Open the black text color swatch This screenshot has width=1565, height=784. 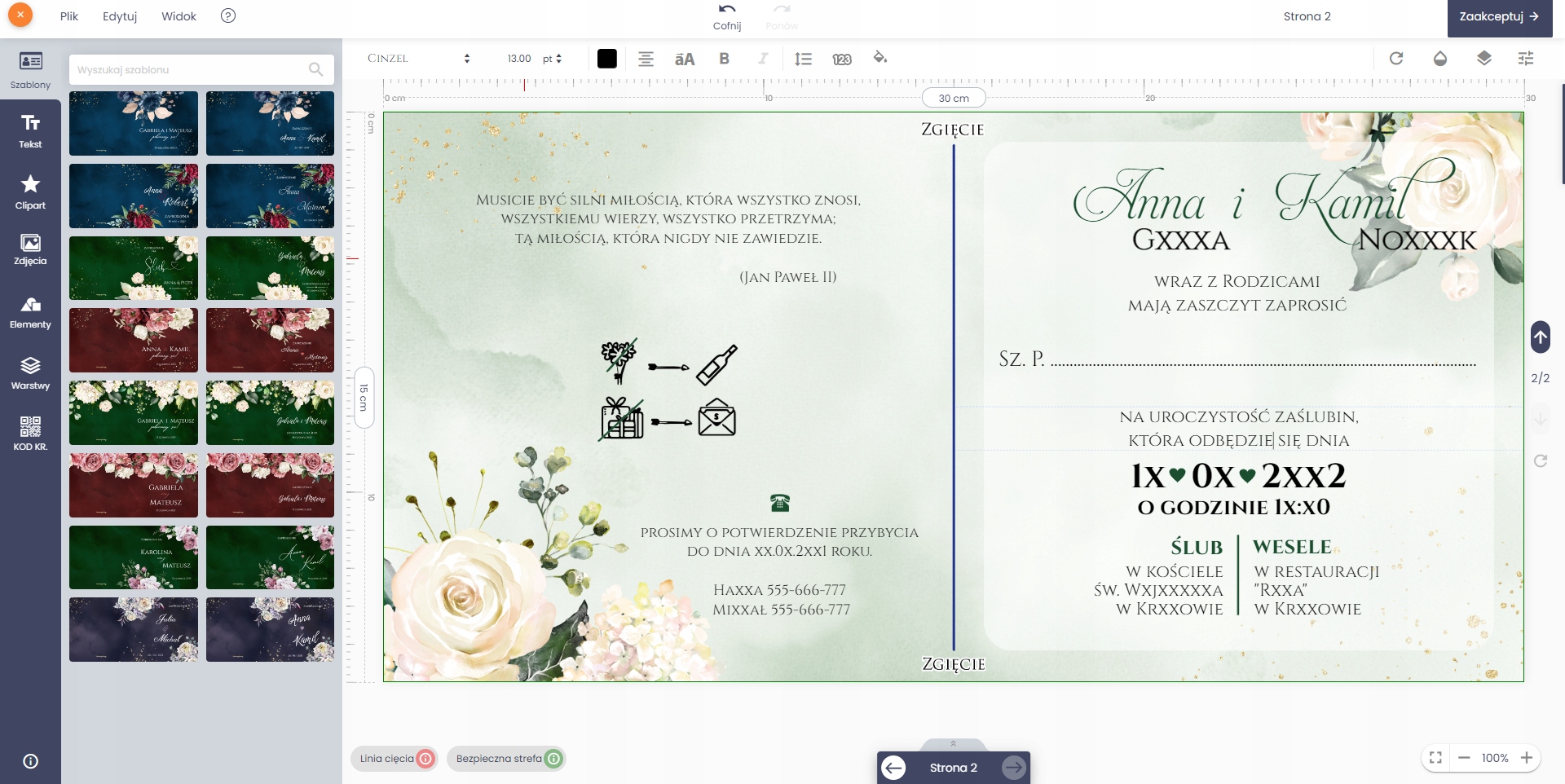[x=606, y=59]
